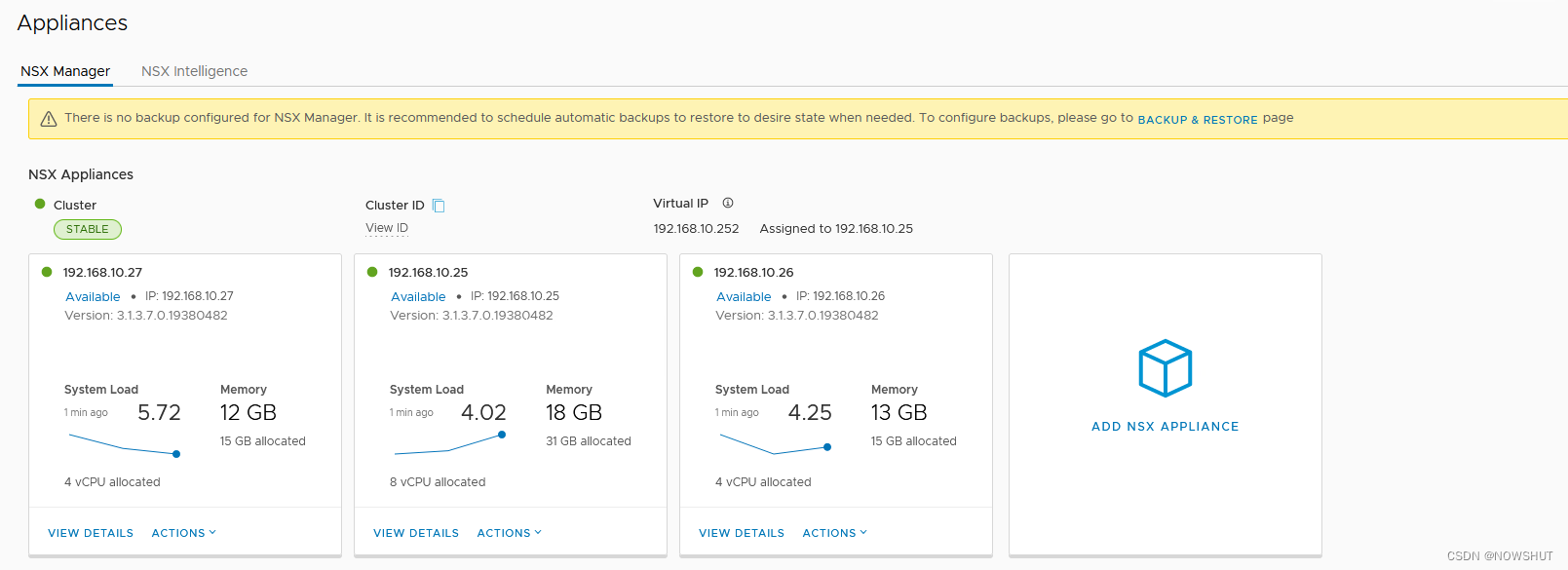This screenshot has width=1568, height=570.
Task: Expand ACTIONS dropdown for 192.168.10.26
Action: click(835, 533)
